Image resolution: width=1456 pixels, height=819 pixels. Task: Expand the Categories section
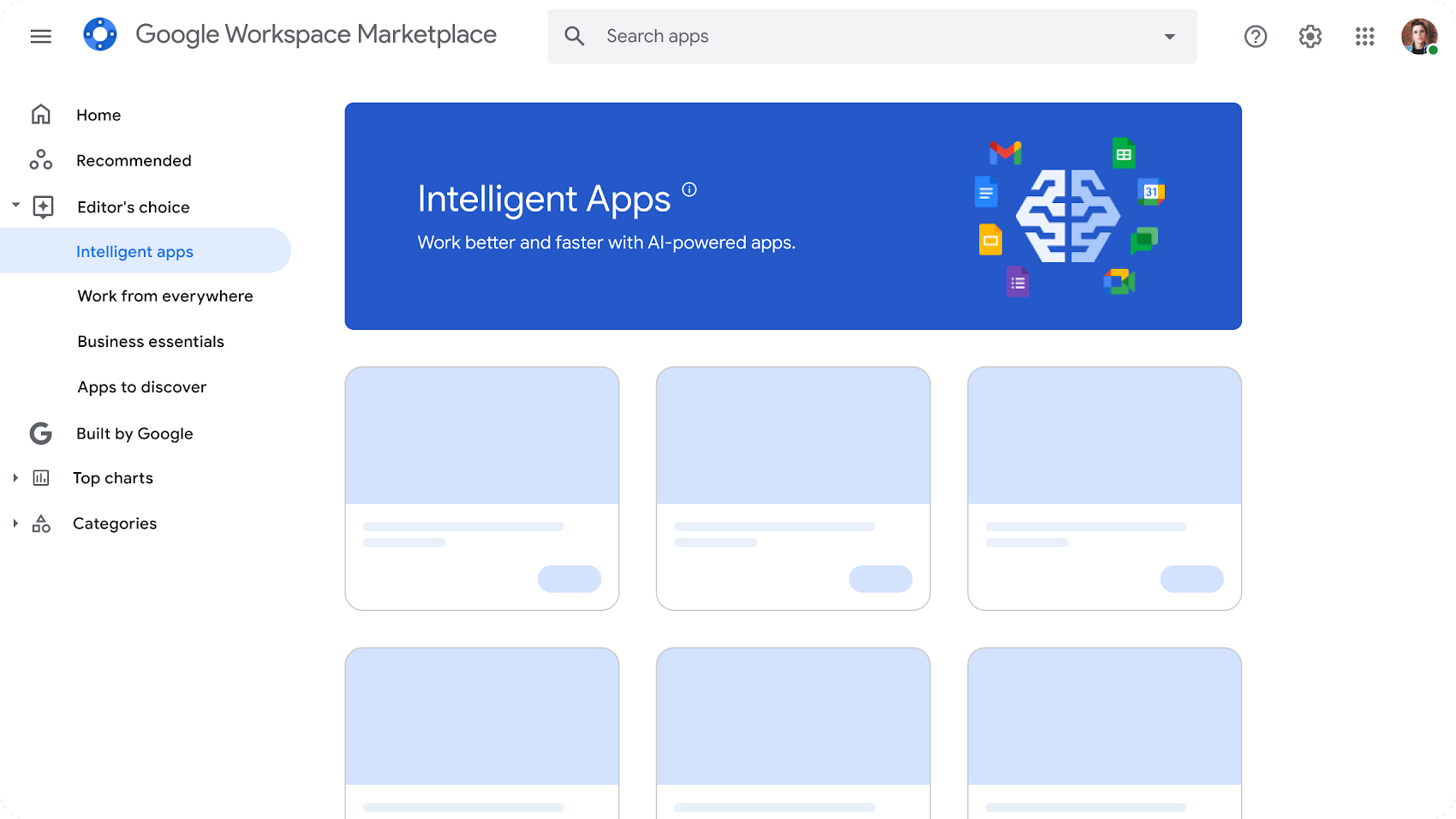click(x=15, y=523)
